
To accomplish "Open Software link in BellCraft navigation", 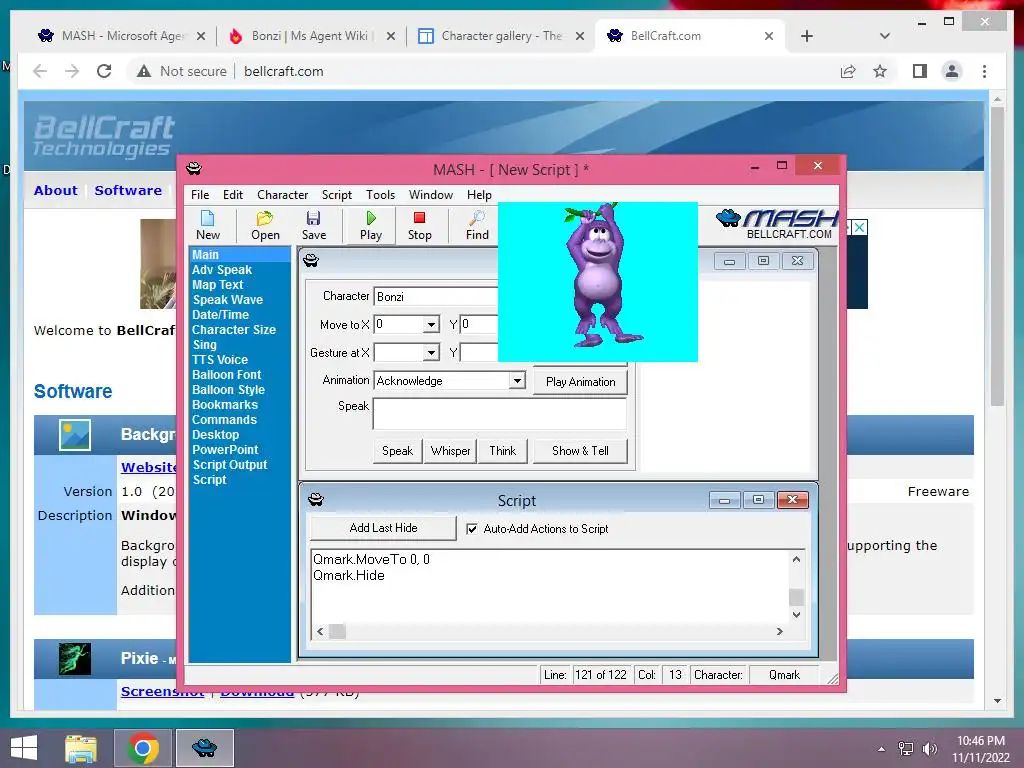I will 128,190.
